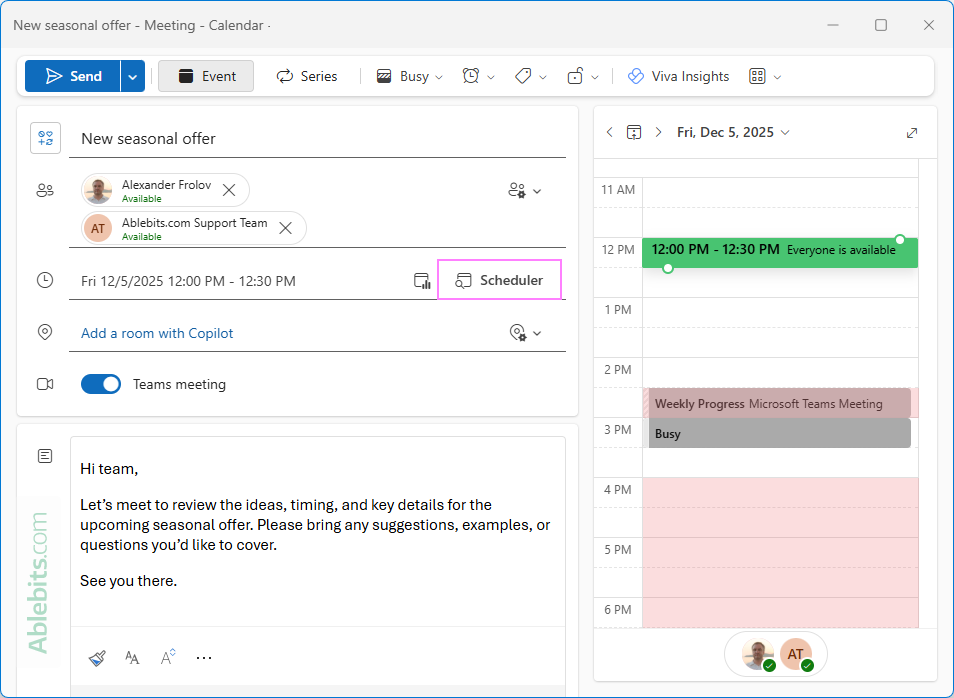
Task: Expand the calendar pane to full view
Action: click(912, 133)
